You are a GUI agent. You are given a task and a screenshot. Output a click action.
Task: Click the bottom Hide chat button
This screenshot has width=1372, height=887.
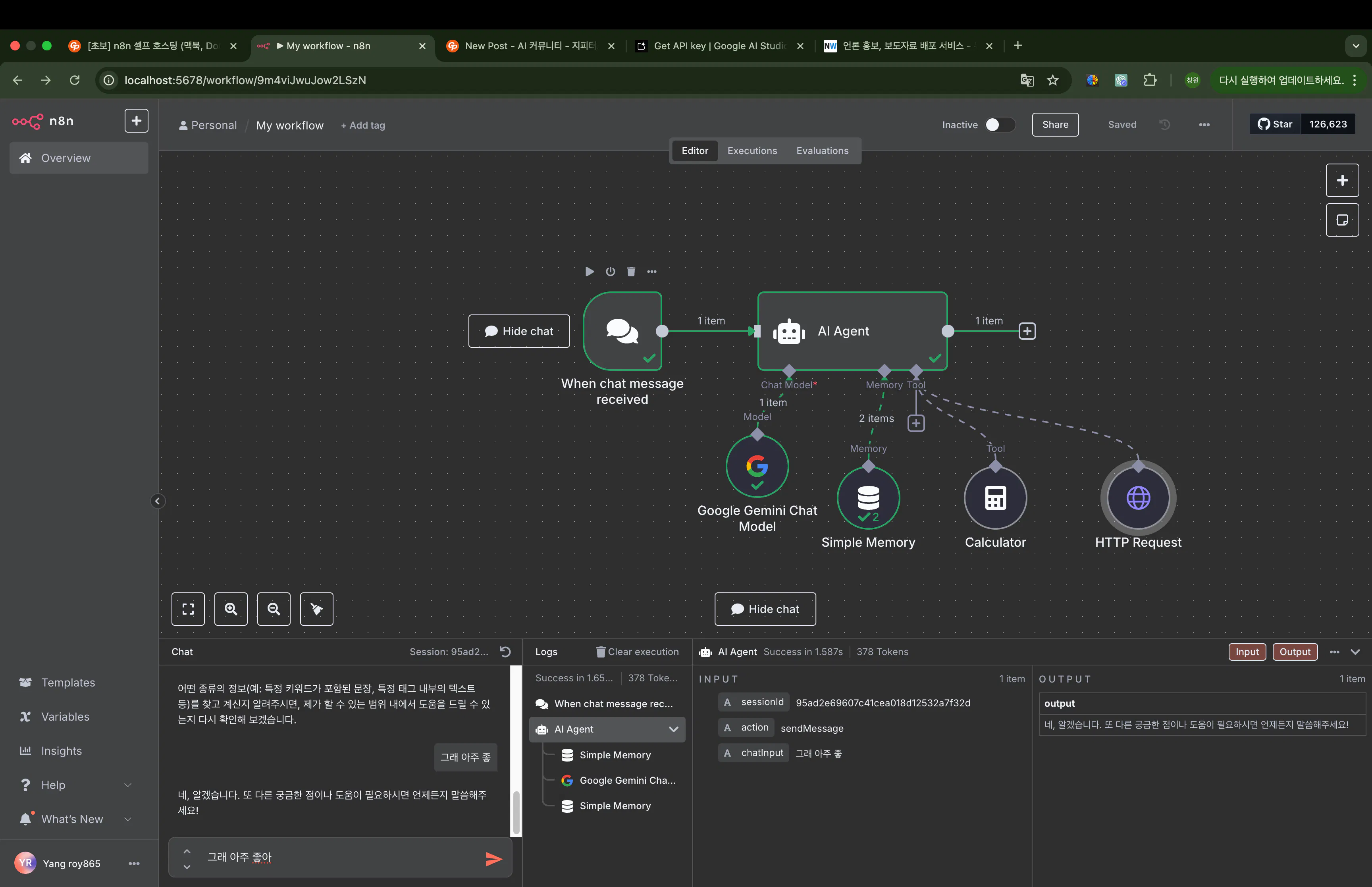click(x=765, y=609)
